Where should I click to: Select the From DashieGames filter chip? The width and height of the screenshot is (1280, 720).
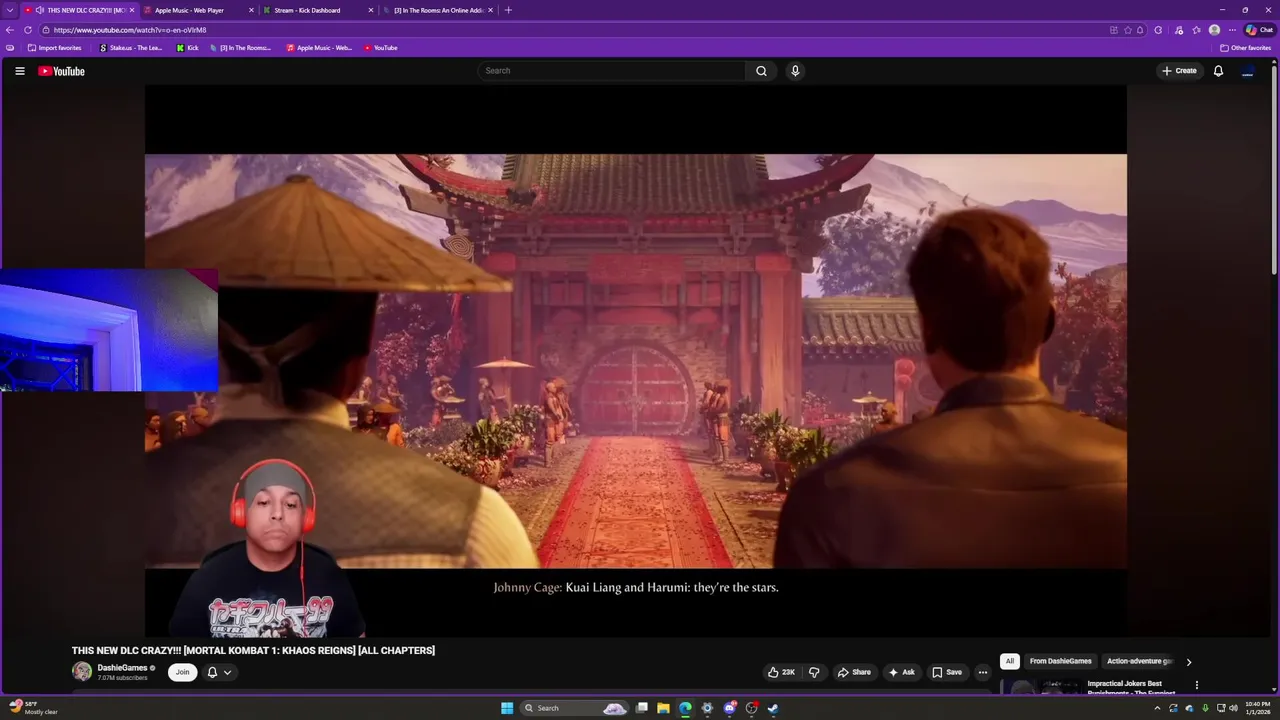click(x=1060, y=661)
